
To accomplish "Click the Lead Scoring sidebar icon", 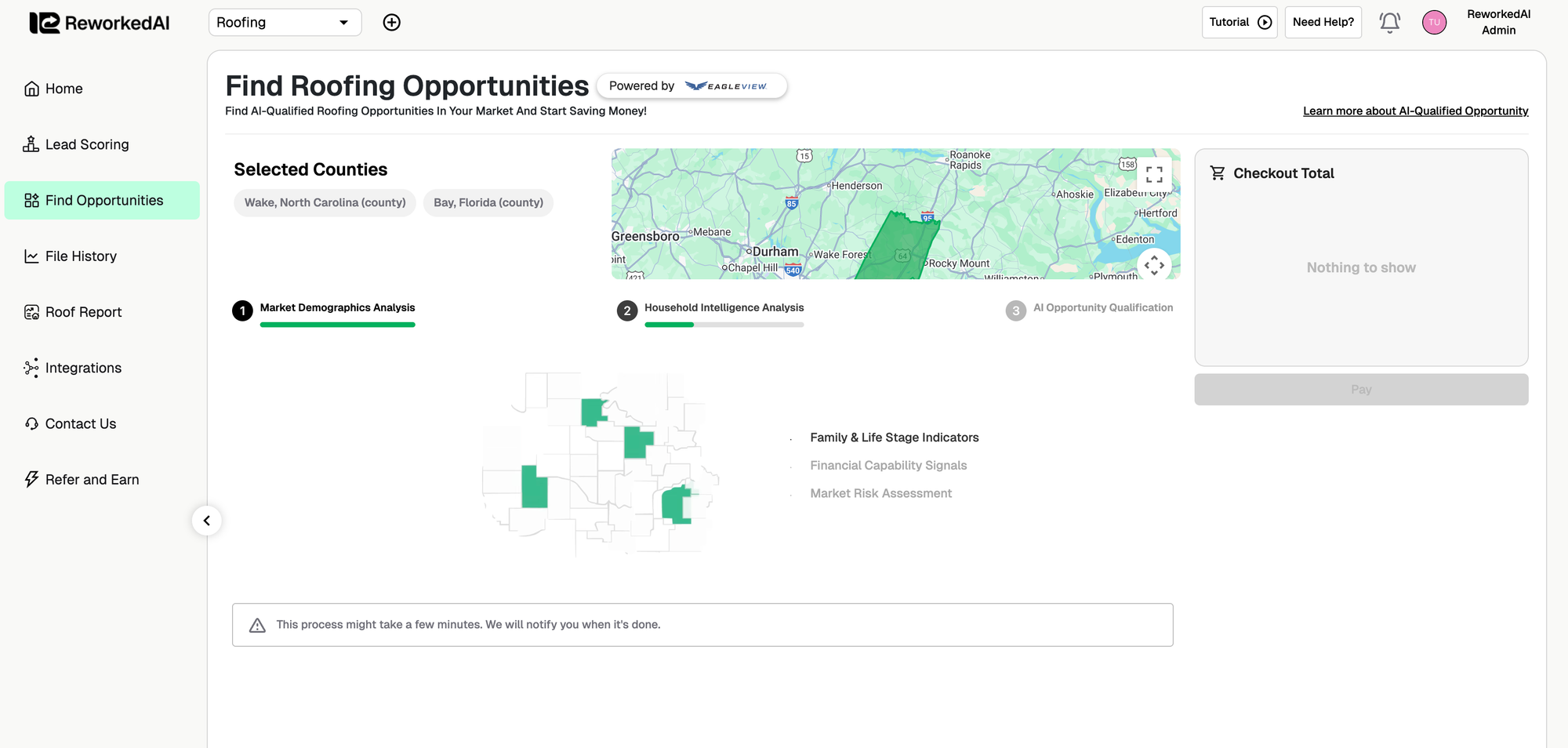I will [31, 144].
